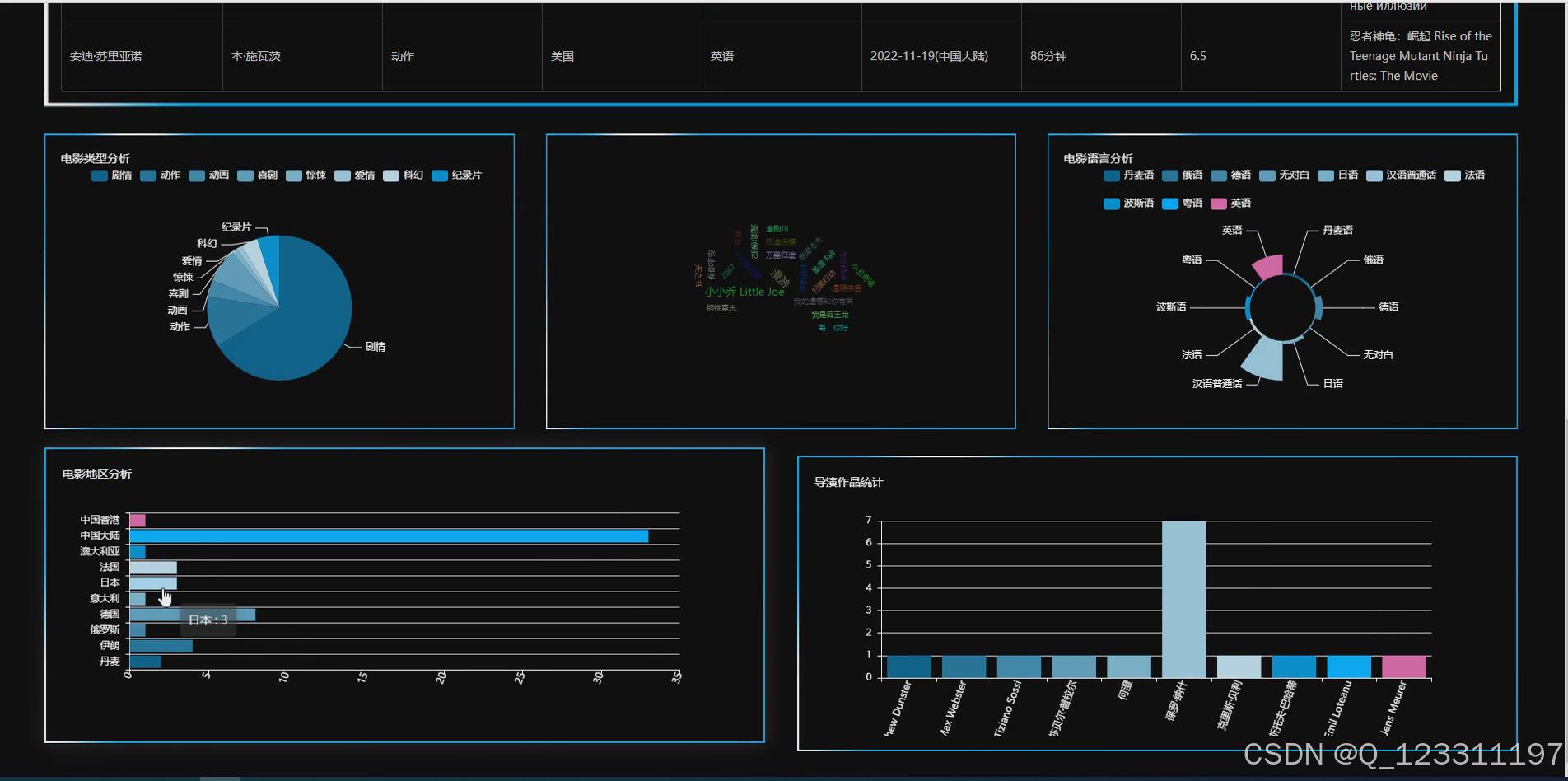Viewport: 1568px width, 781px height.
Task: Click the 电影语言分析 chart title
Action: click(1099, 158)
